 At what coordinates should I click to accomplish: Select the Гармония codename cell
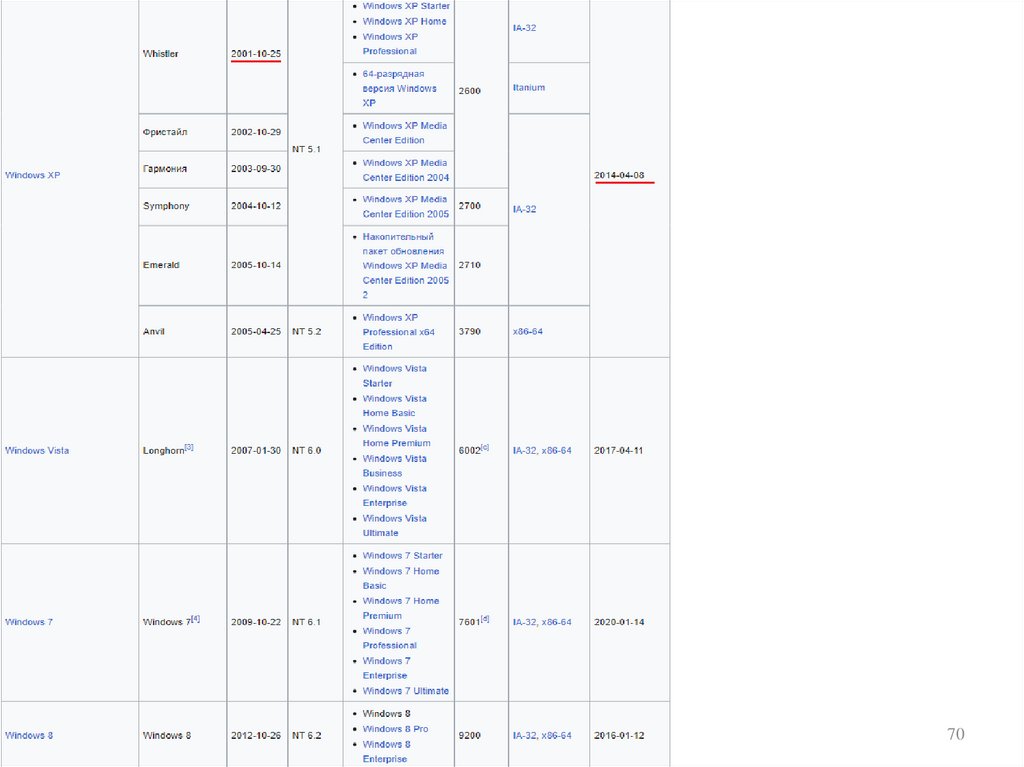click(x=182, y=169)
